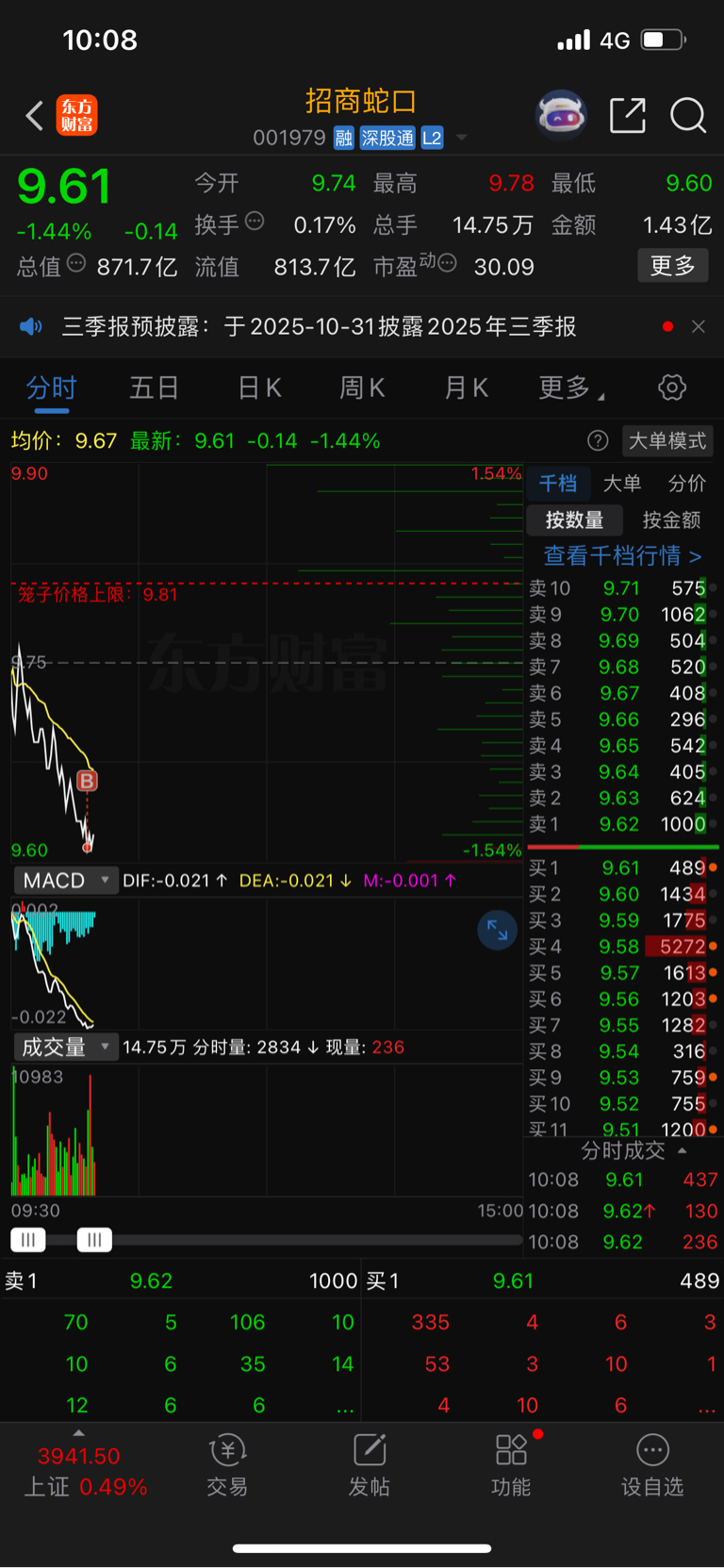Tap bottom 卖1 queue header 9.62
The height and width of the screenshot is (1568, 724).
[x=181, y=1280]
